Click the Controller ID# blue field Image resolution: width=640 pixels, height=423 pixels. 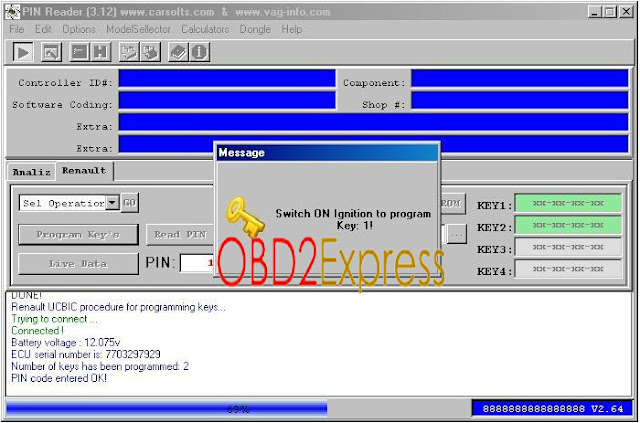click(x=227, y=78)
